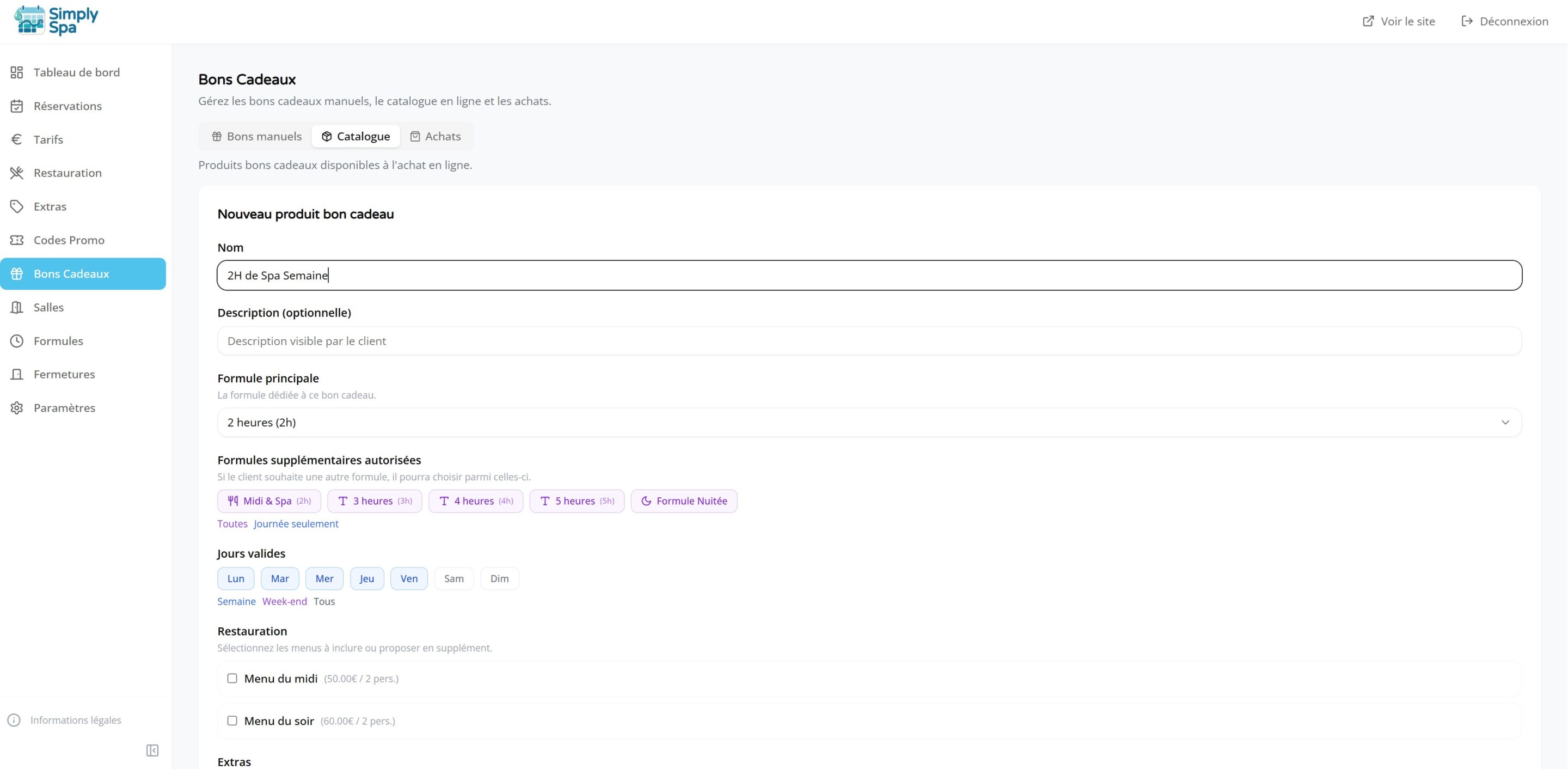Check the Menu du soir checkbox
The width and height of the screenshot is (1568, 769).
[232, 721]
